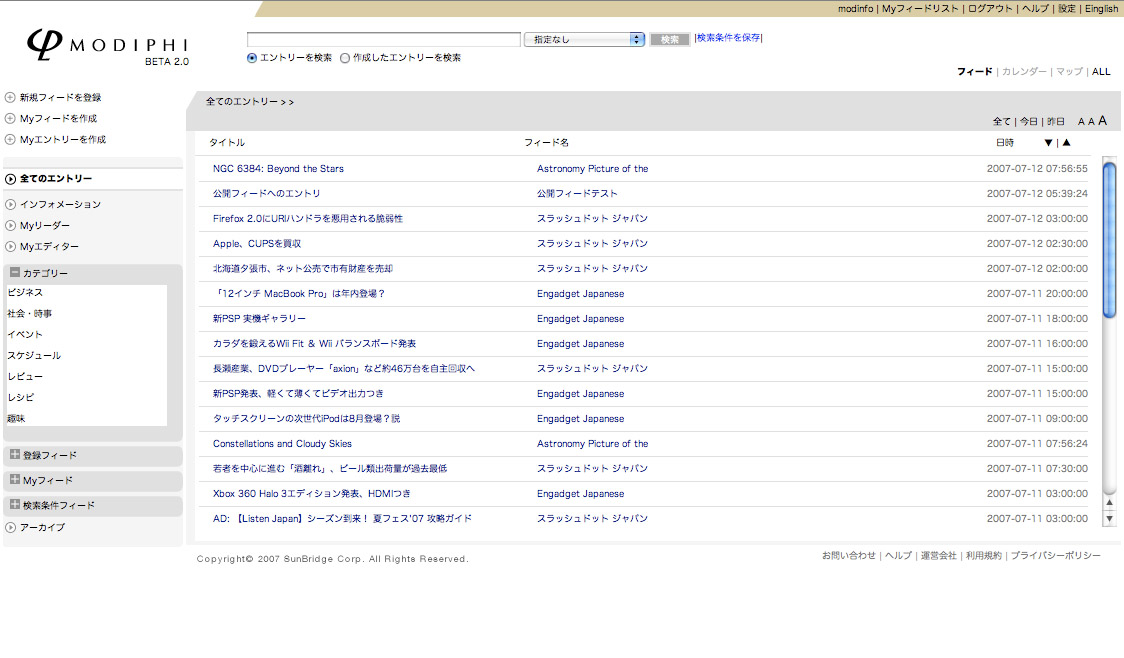Open the NGC 6384: Beyond the Stars entry

[x=278, y=169]
